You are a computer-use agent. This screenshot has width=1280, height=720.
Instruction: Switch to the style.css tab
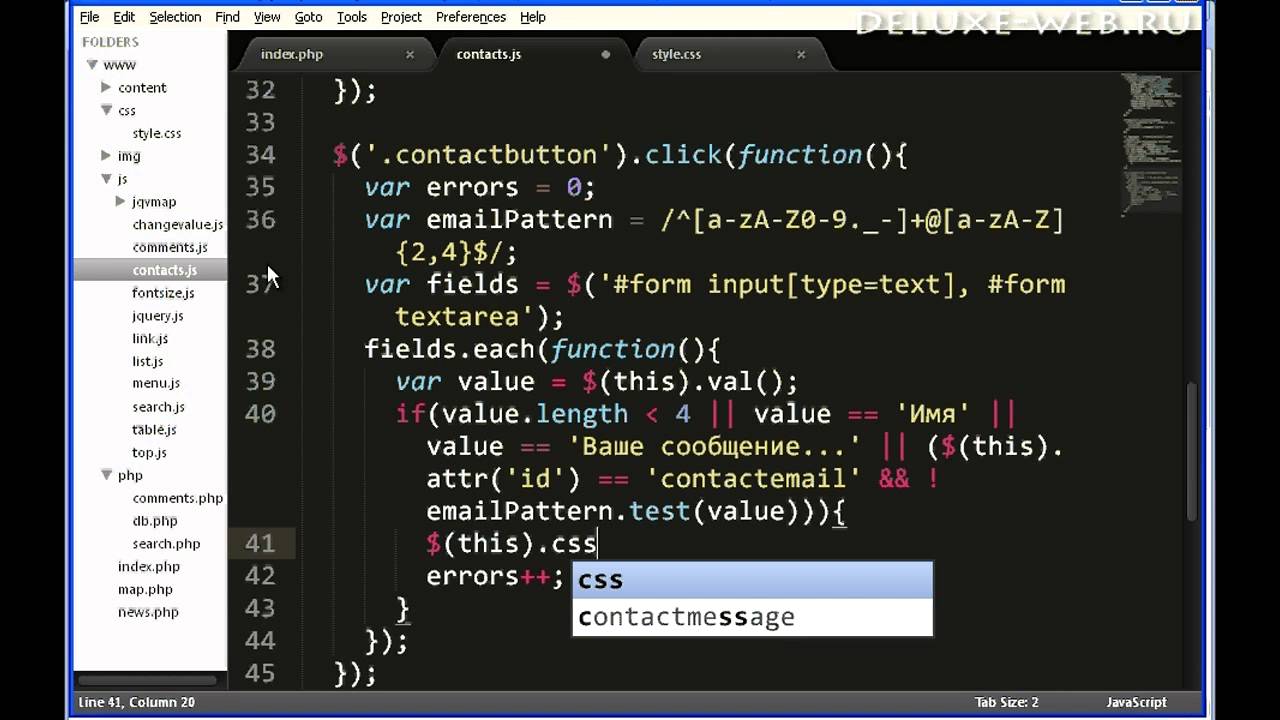point(677,54)
